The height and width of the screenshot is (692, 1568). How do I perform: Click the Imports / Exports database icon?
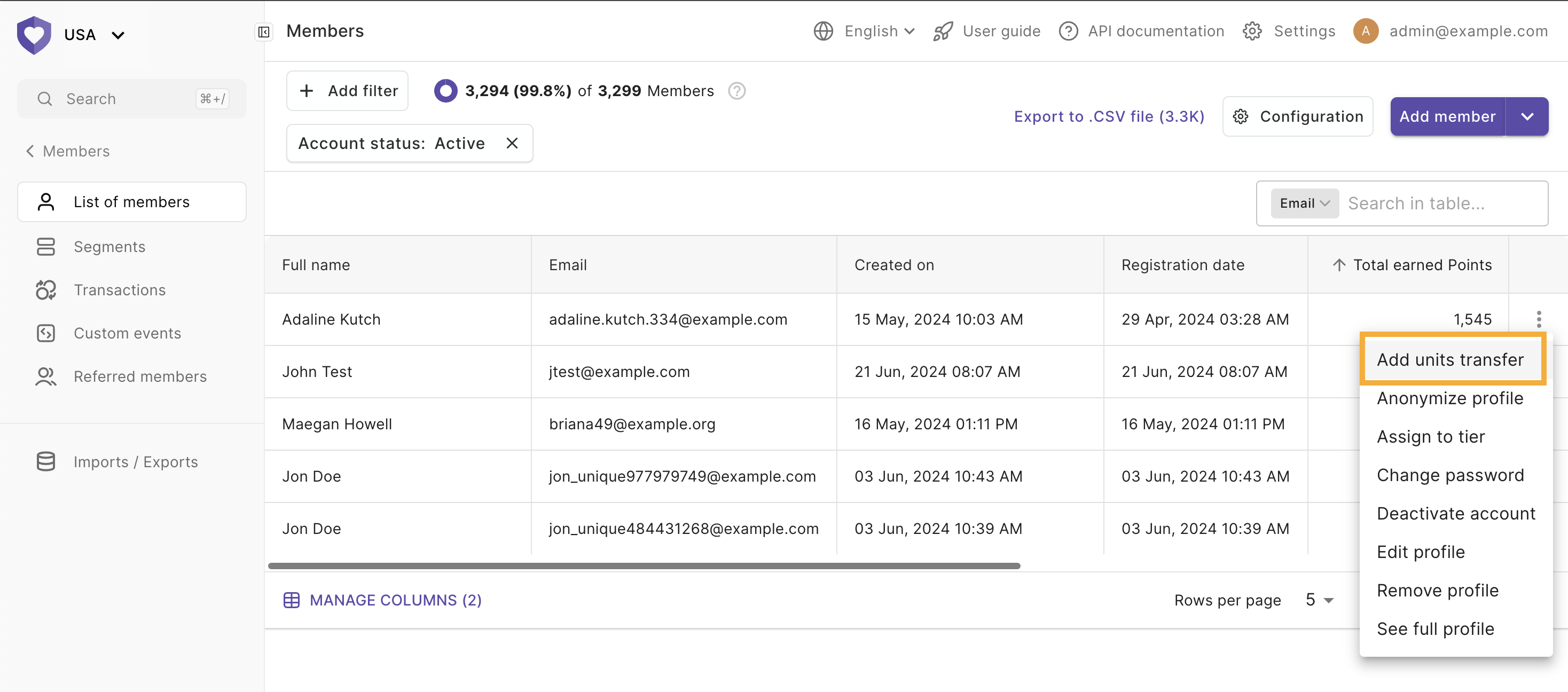45,461
